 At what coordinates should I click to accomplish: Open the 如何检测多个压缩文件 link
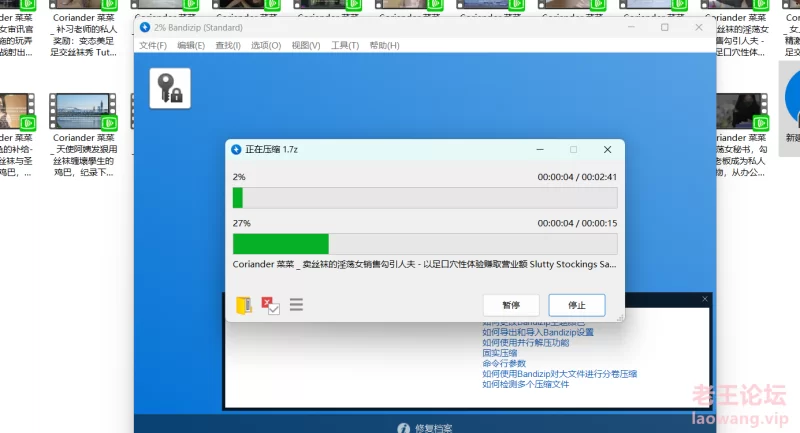coord(526,384)
